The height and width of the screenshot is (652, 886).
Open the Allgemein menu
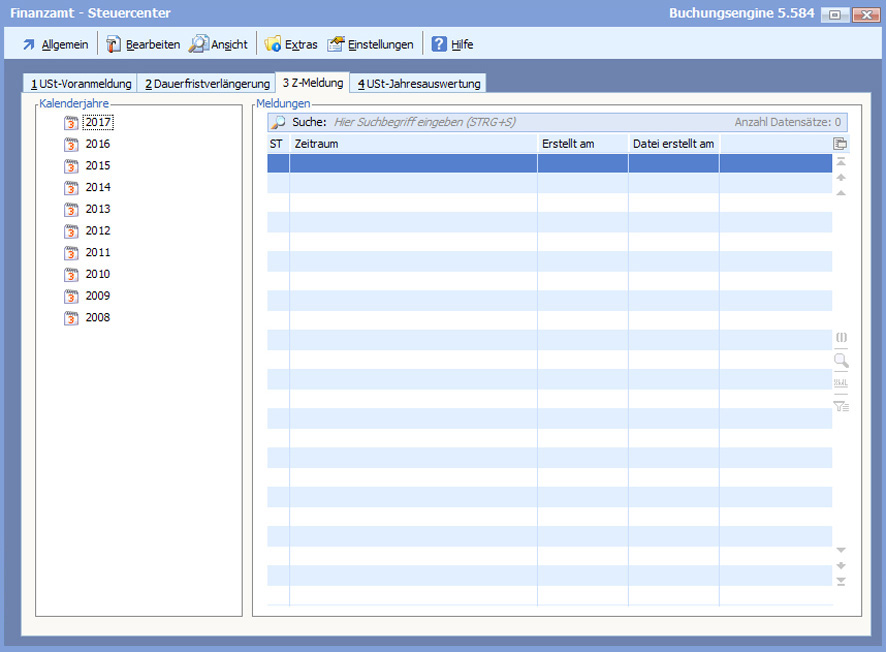click(55, 44)
